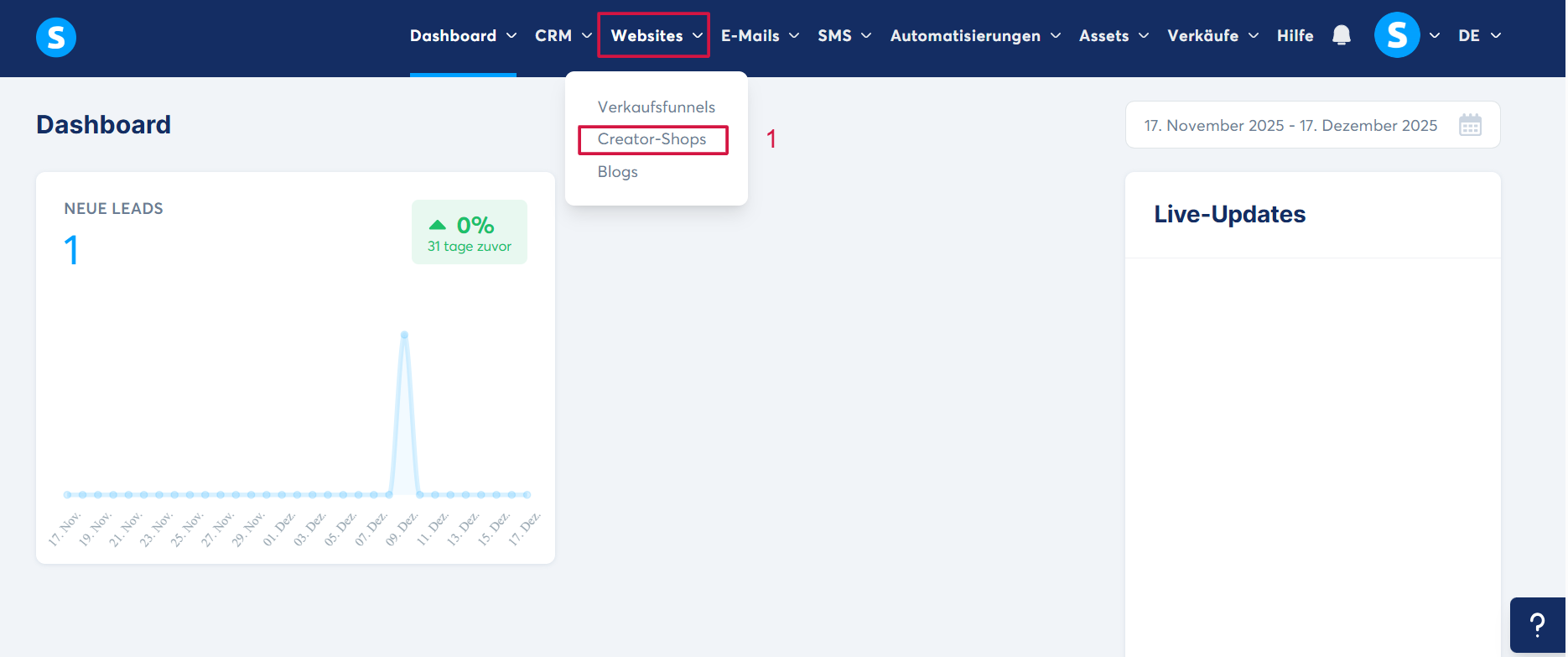
Task: Expand the Verkäufe chevron arrow
Action: click(1254, 35)
